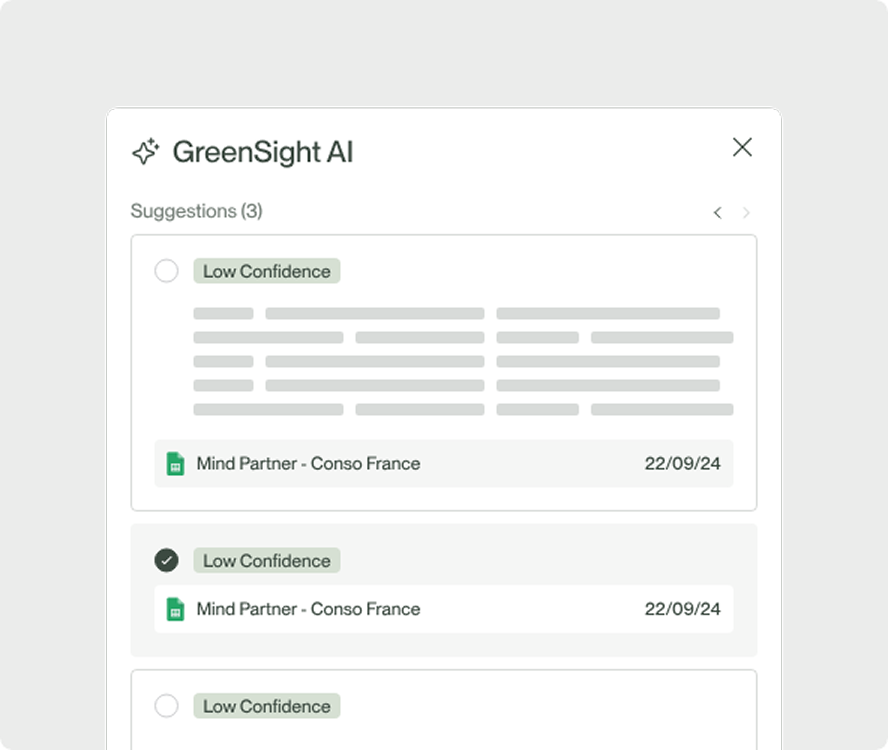Screen dimensions: 888x750
Task: Go to previous suggestion with left chevron
Action: [x=718, y=212]
